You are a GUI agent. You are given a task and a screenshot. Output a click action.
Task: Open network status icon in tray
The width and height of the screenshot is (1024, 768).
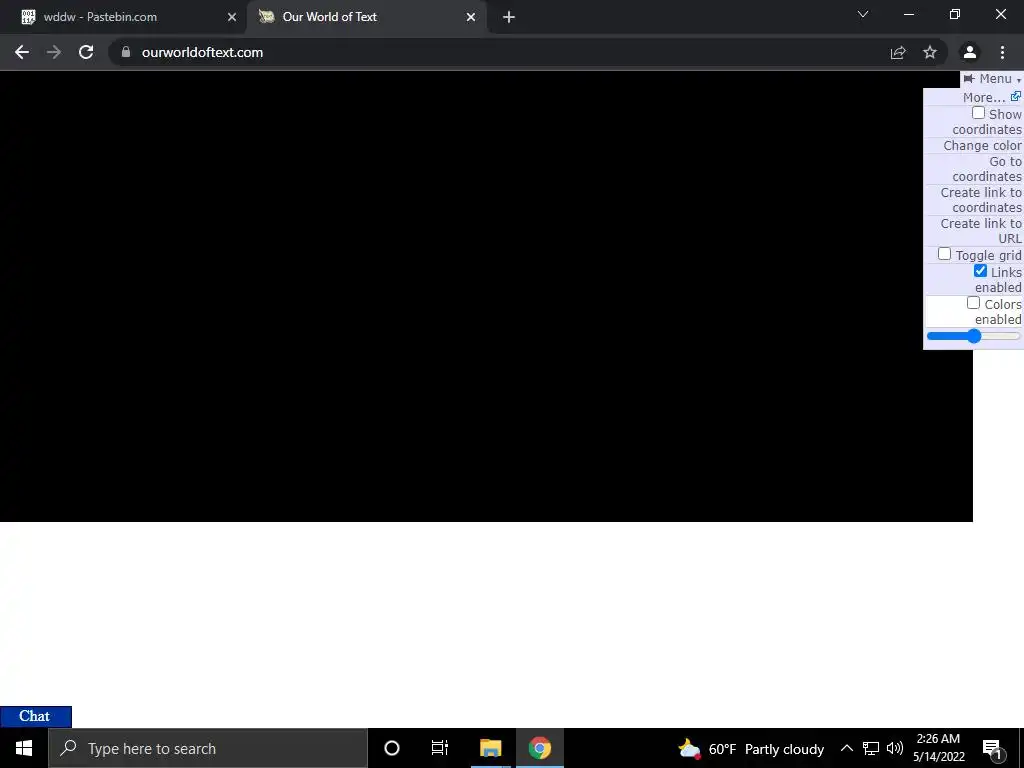(x=871, y=748)
